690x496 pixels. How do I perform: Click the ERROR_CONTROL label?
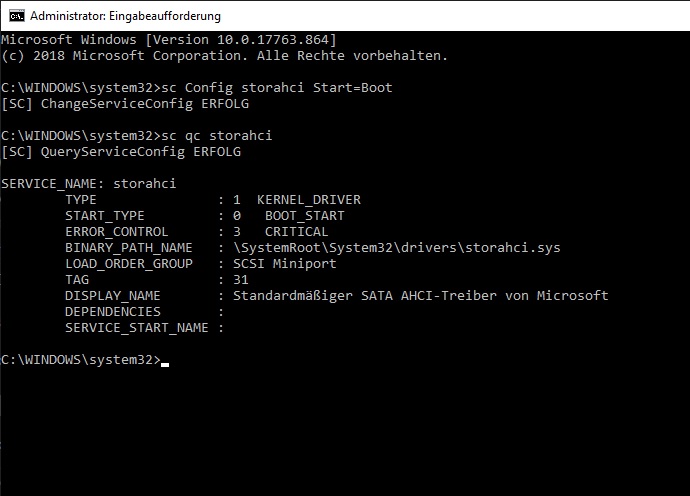point(117,232)
